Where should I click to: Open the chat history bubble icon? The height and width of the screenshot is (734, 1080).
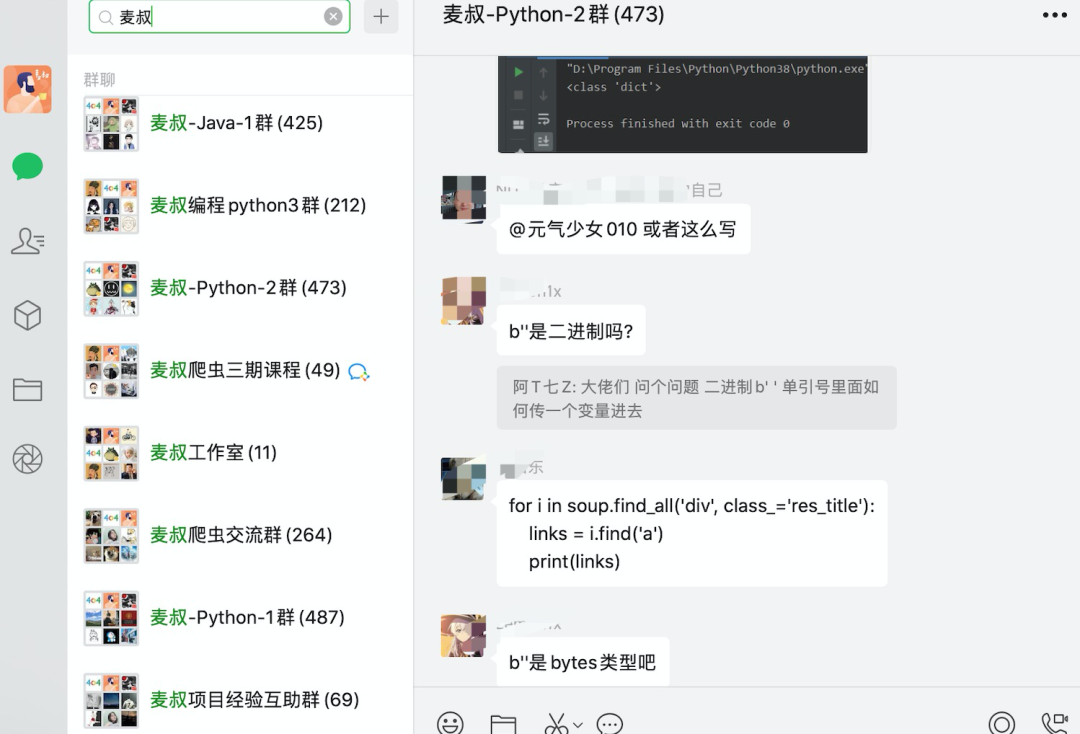[x=610, y=724]
